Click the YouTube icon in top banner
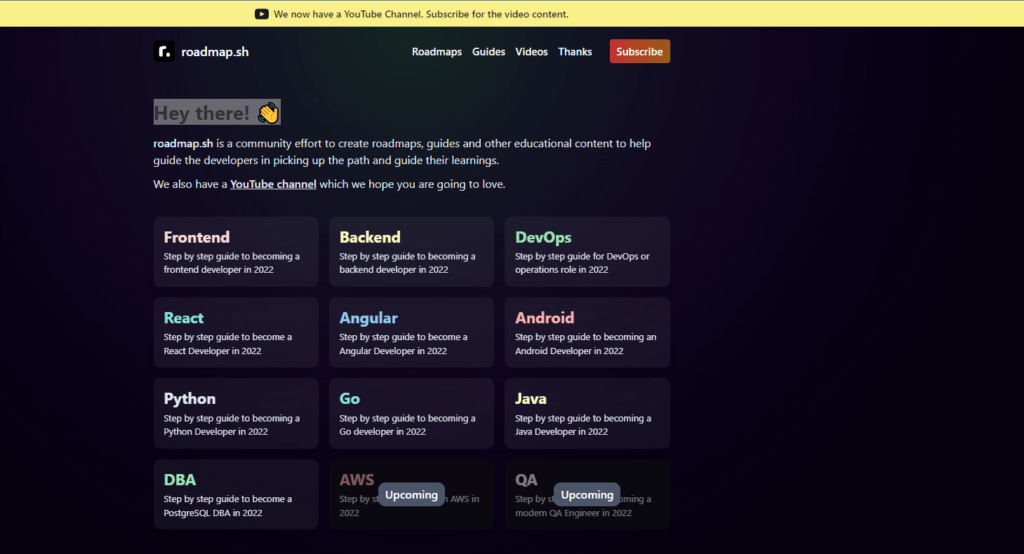This screenshot has width=1024, height=554. pos(261,14)
